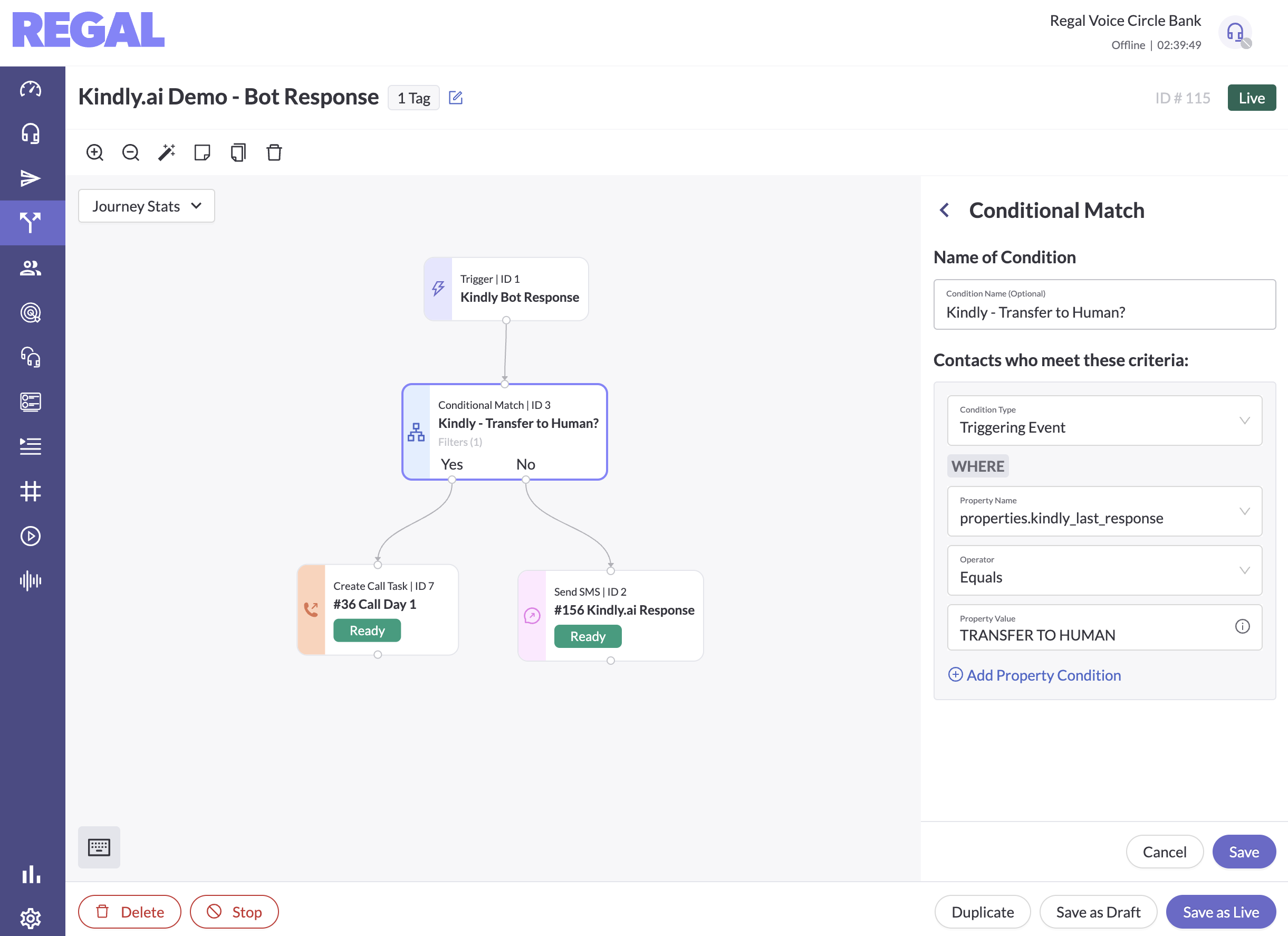Viewport: 1288px width, 936px height.
Task: Click the Duplicate button
Action: click(982, 912)
